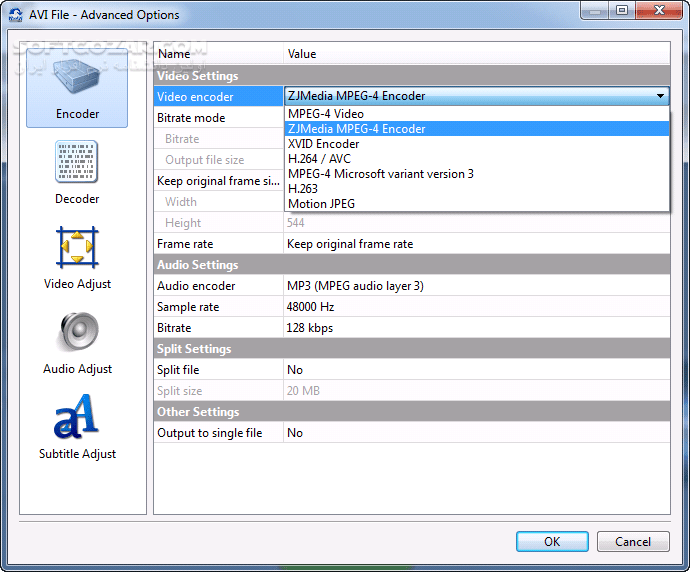
Task: Click the Audio Settings section header
Action: tap(412, 265)
